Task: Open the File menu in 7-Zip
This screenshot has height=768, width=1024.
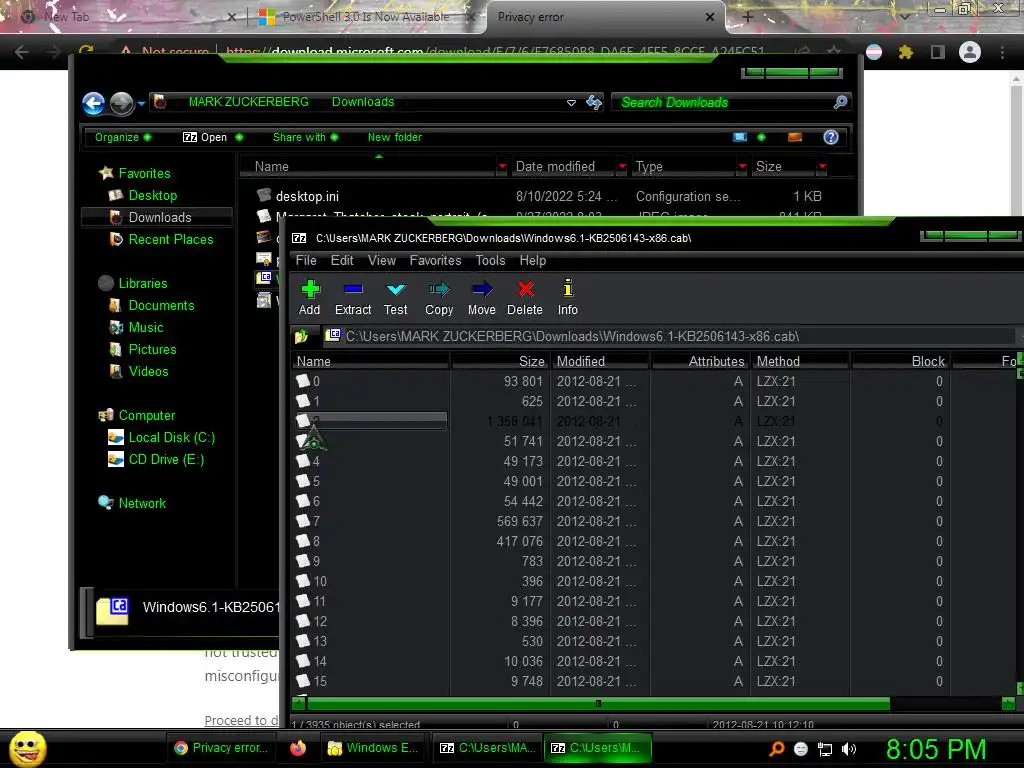Action: tap(306, 261)
